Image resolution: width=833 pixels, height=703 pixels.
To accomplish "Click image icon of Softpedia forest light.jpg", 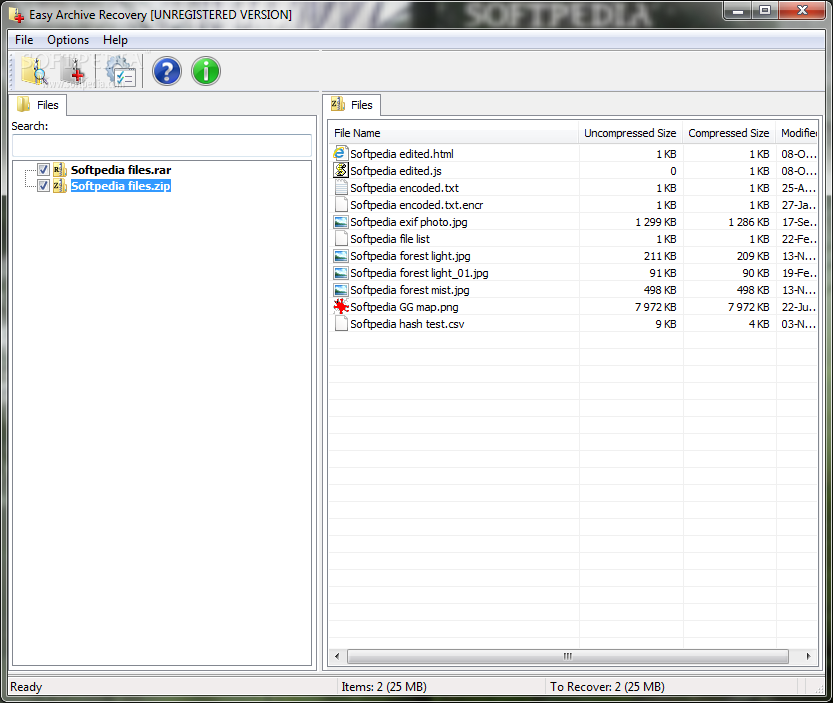I will pyautogui.click(x=341, y=256).
